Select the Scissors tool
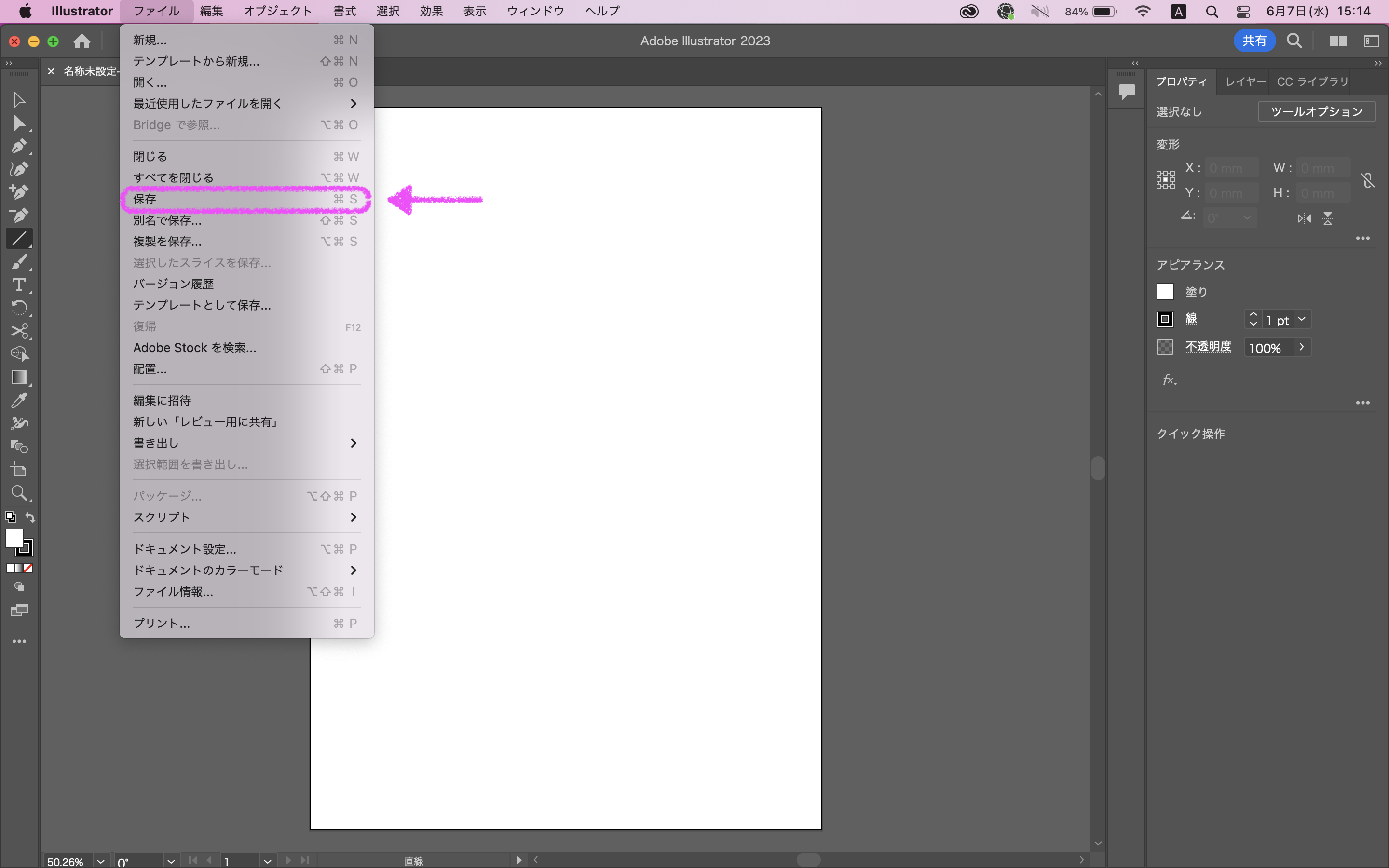1389x868 pixels. coord(18,331)
